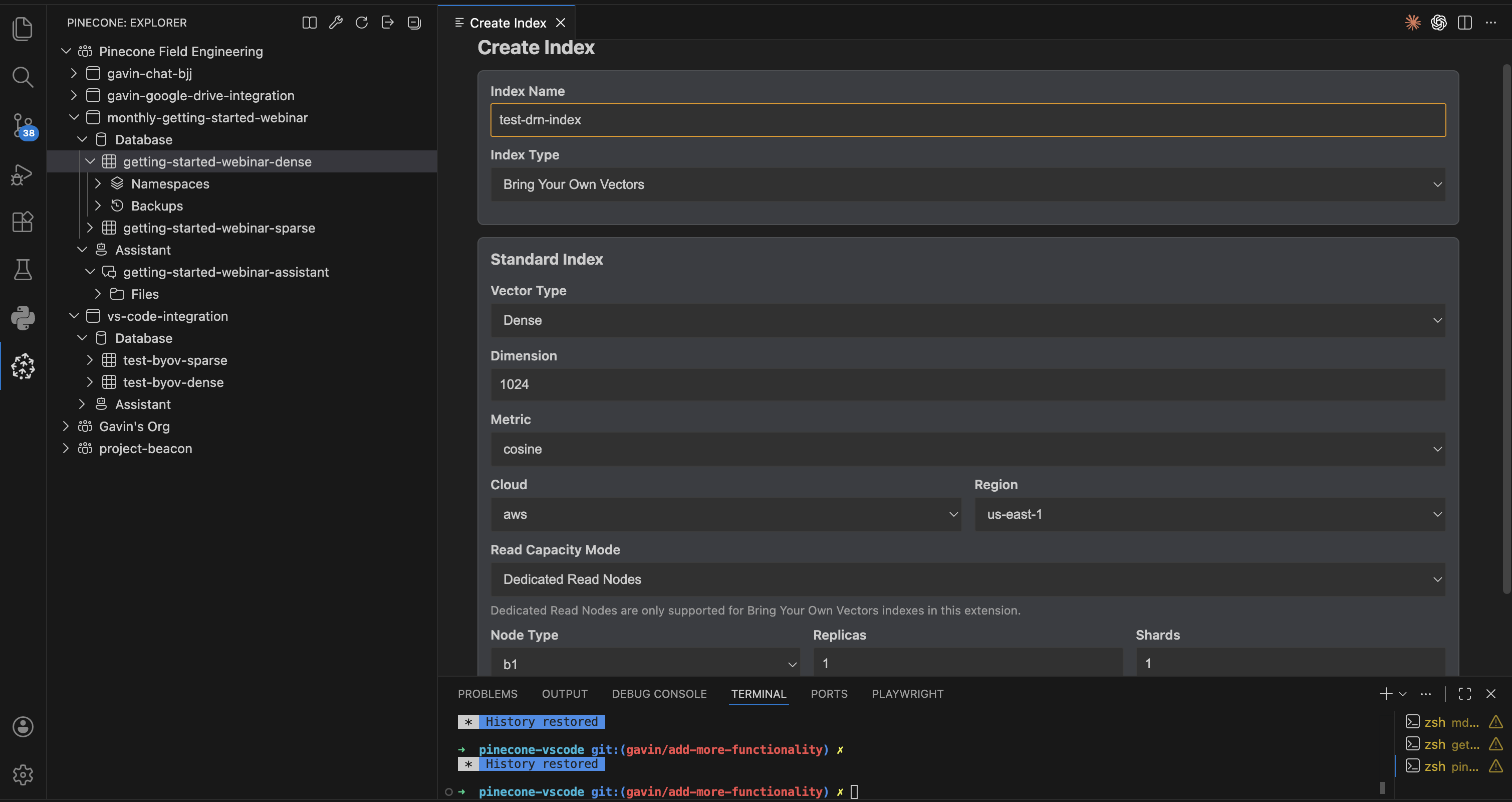Maximize the terminal panel height
This screenshot has width=1512, height=802.
pyautogui.click(x=1464, y=693)
